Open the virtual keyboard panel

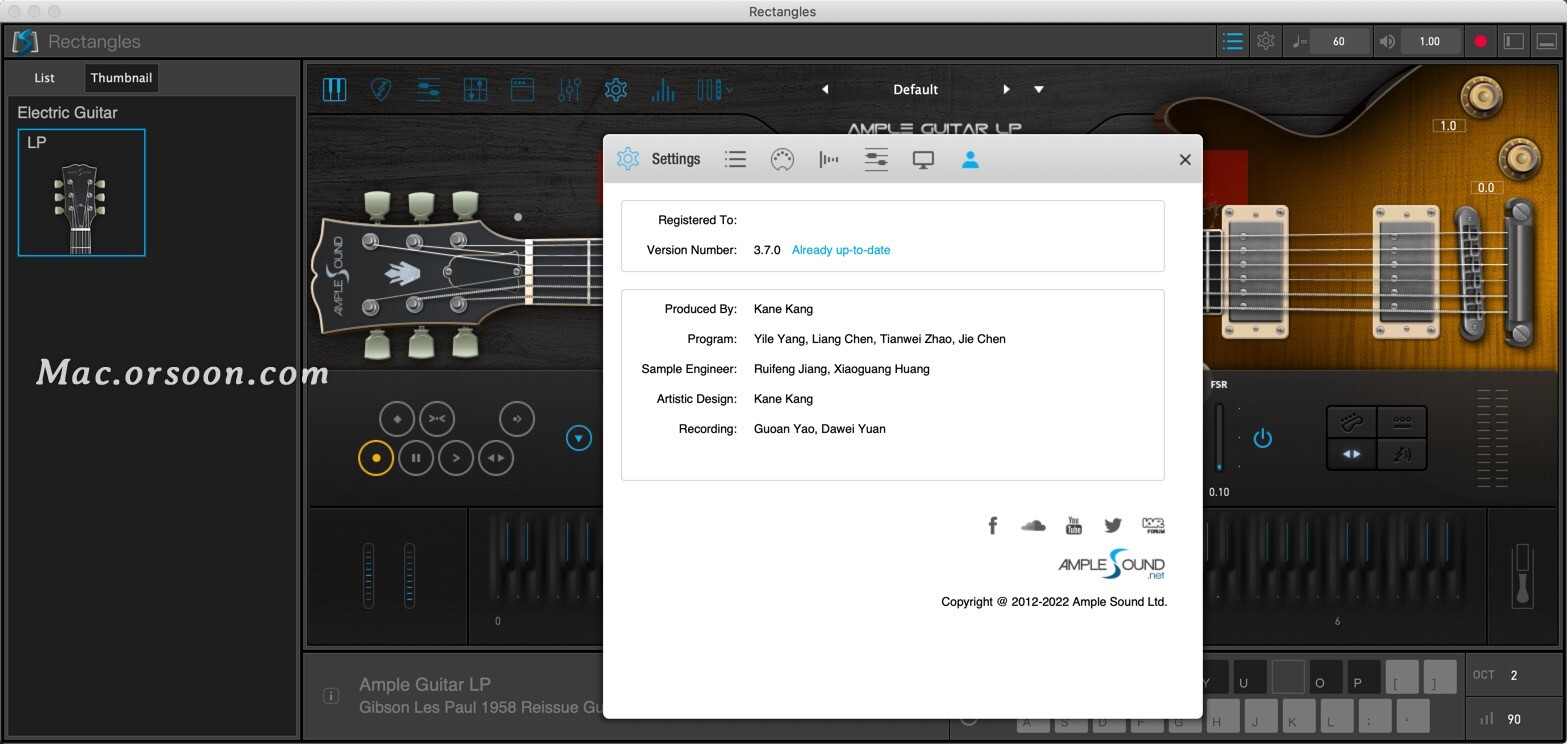[x=334, y=89]
